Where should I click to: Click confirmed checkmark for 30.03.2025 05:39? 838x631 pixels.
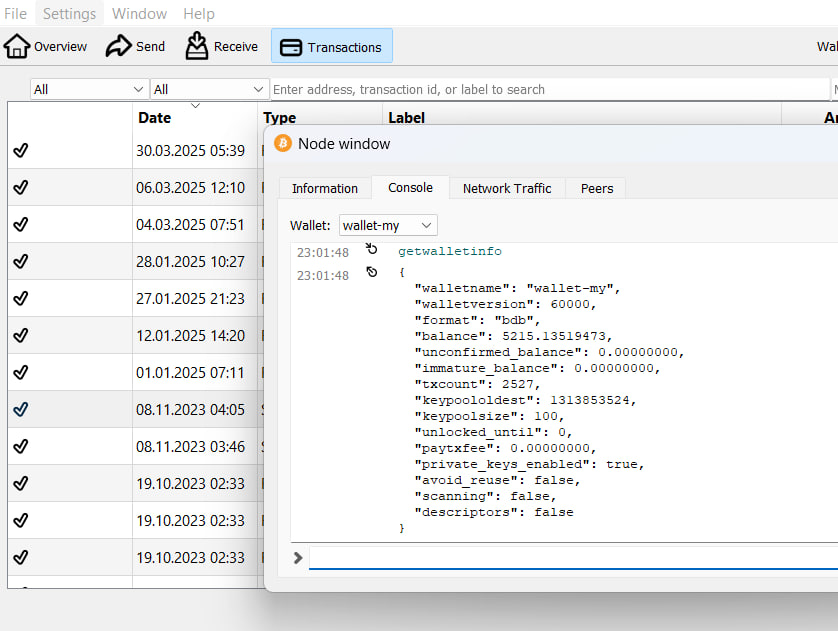(x=21, y=151)
